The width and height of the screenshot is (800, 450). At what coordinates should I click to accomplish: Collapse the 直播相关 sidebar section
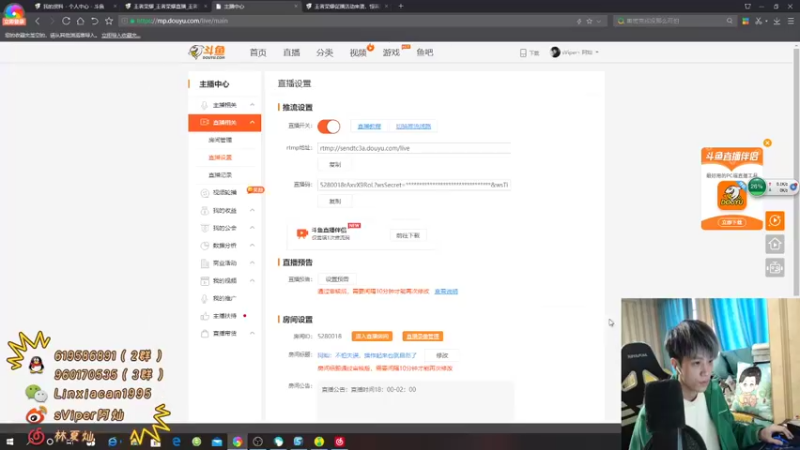pos(252,122)
